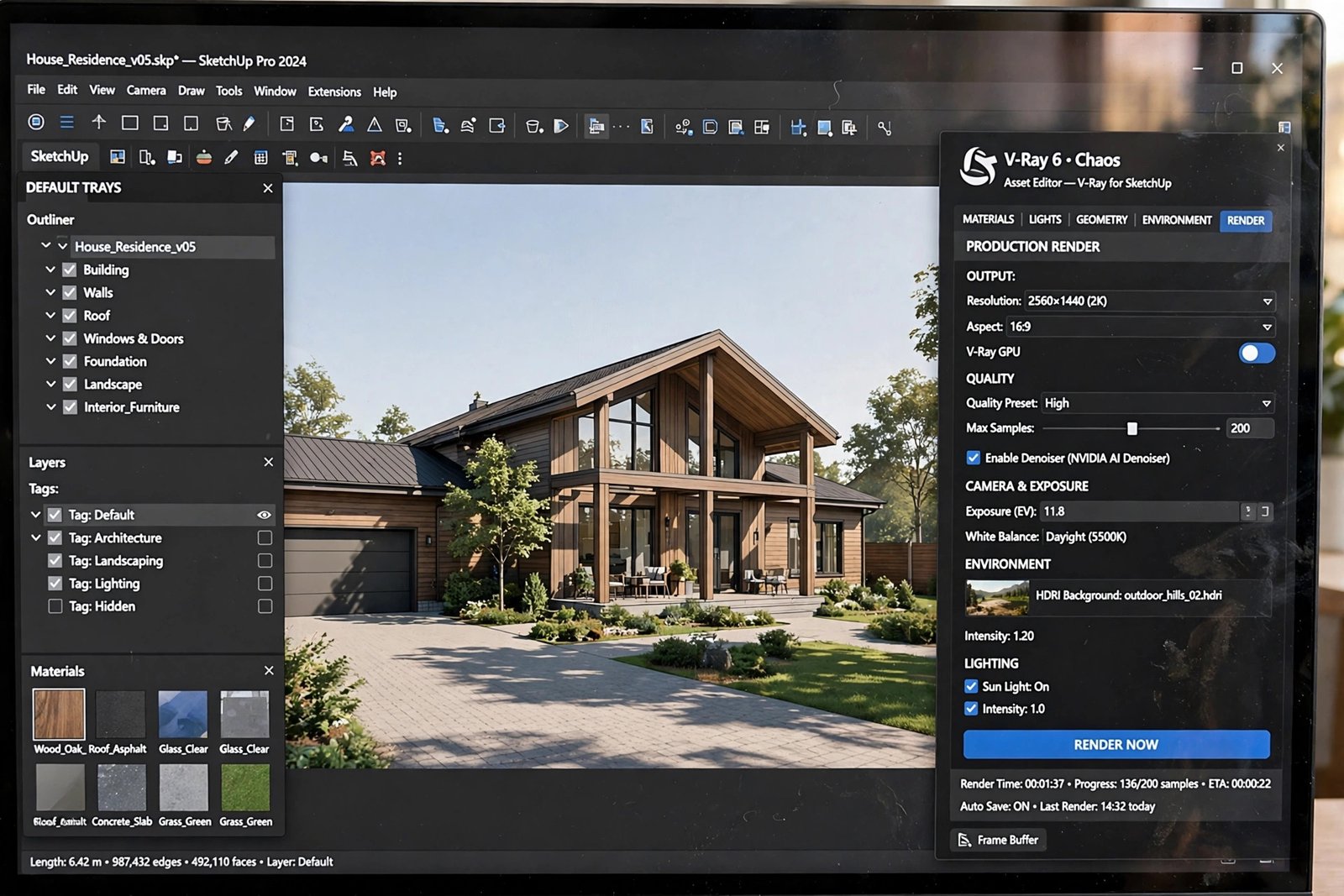Toggle the Roof visibility checkbox in the Outliner
The width and height of the screenshot is (1344, 896).
coord(70,316)
